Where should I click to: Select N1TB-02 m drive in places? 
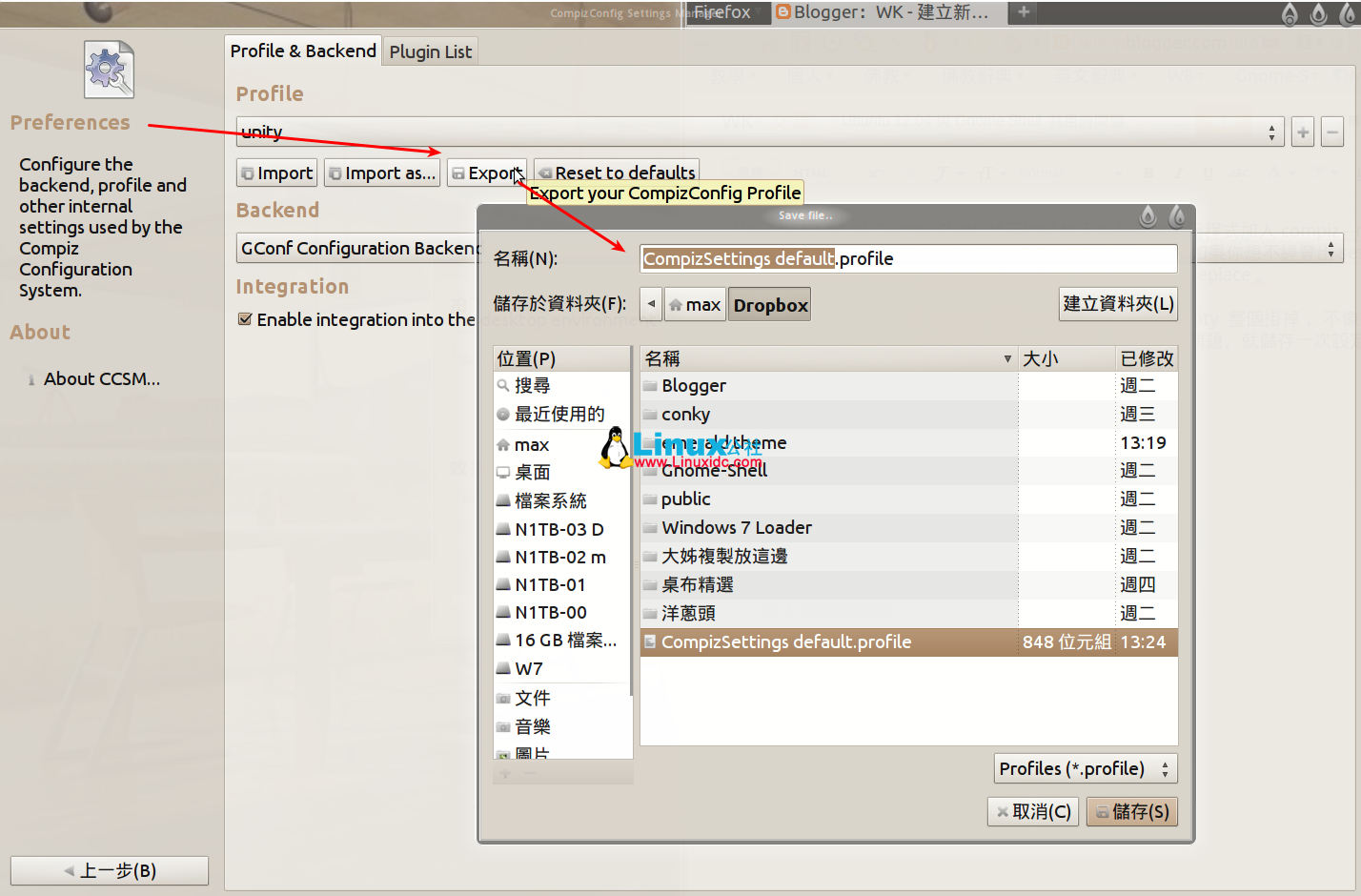[x=562, y=557]
